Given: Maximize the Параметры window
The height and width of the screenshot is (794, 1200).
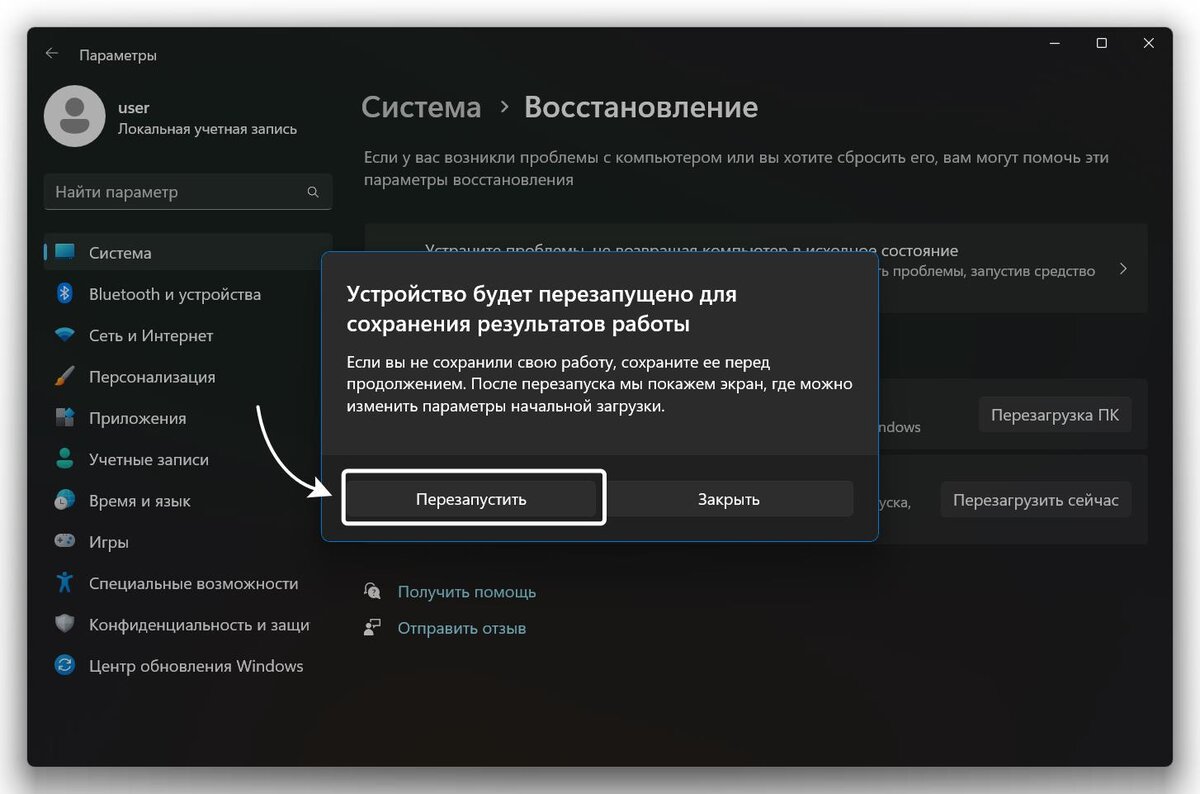Looking at the screenshot, I should tap(1101, 43).
